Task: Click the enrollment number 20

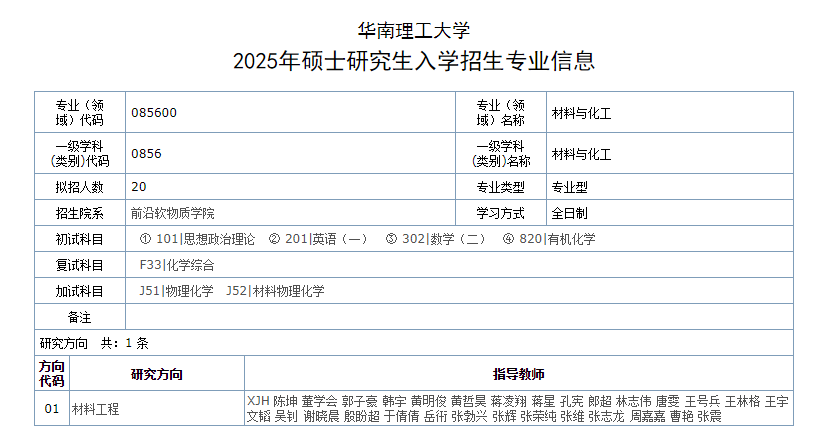Action: point(139,187)
